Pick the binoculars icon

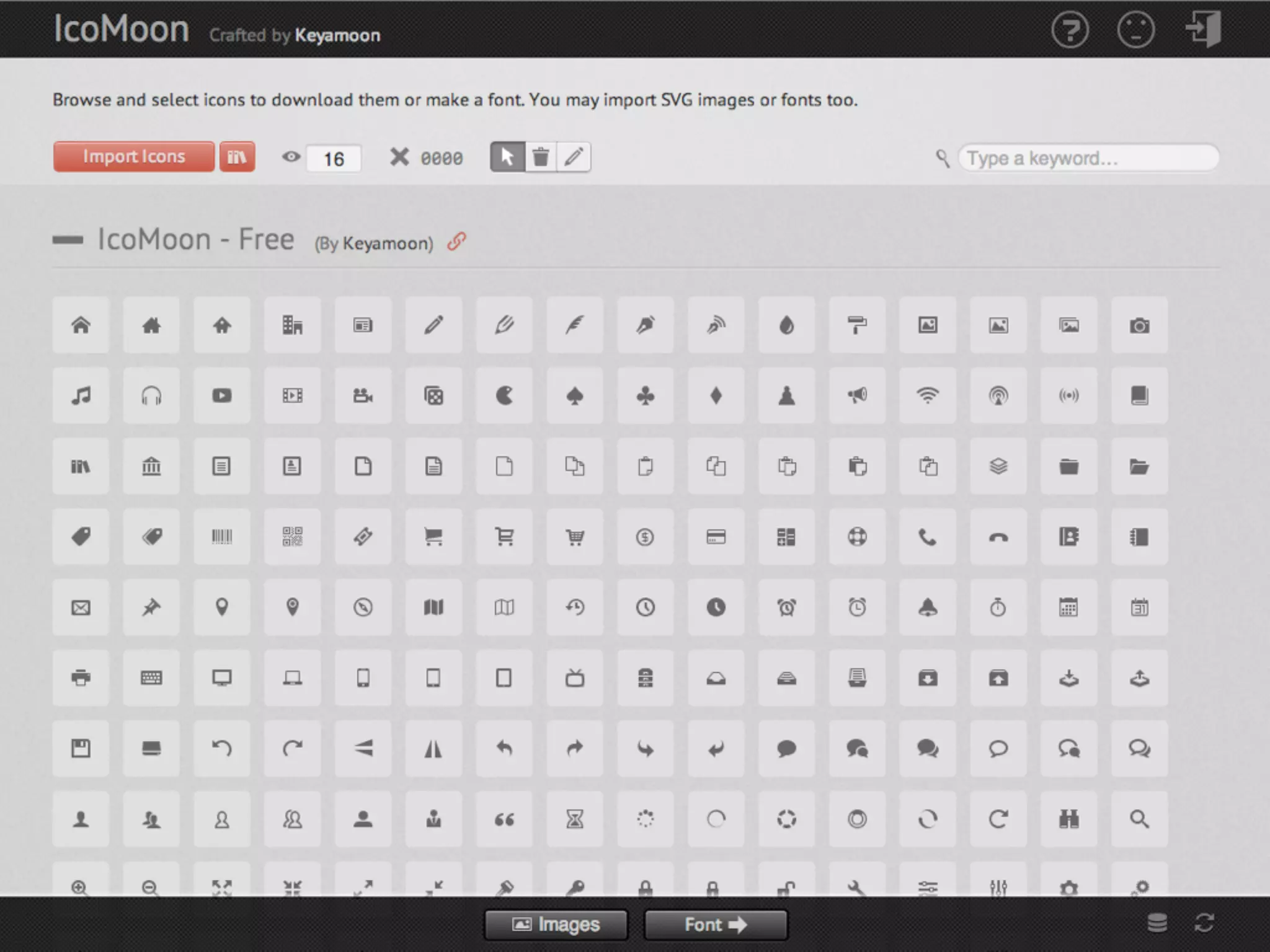pyautogui.click(x=1068, y=819)
